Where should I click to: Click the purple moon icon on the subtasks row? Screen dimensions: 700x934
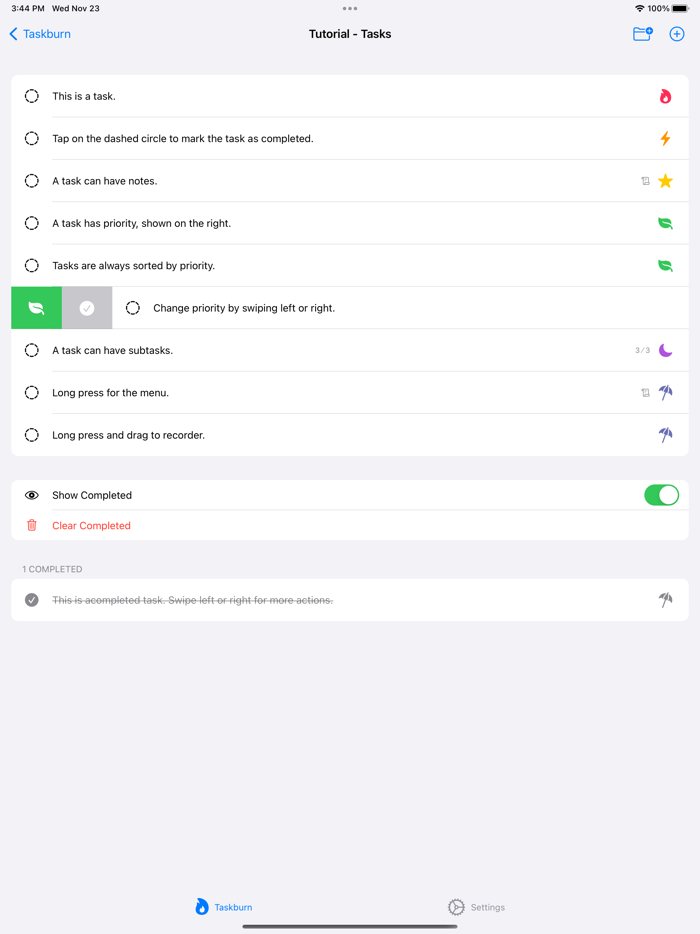tap(666, 350)
